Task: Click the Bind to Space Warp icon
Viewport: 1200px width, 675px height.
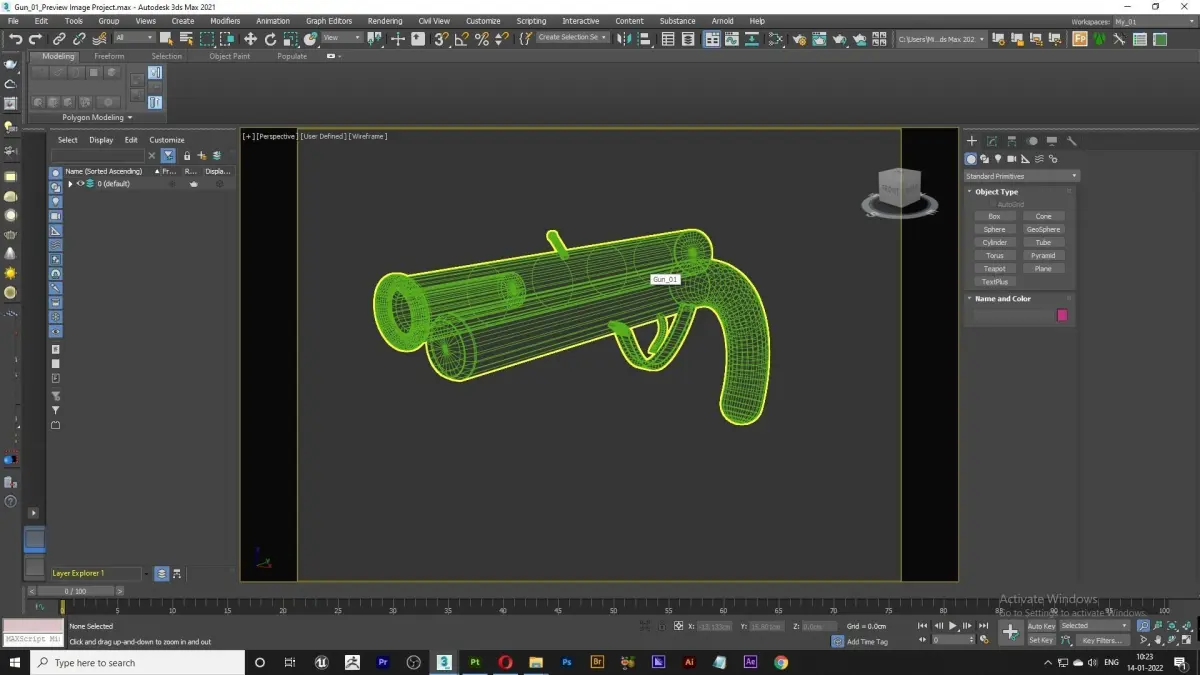Action: (x=99, y=39)
